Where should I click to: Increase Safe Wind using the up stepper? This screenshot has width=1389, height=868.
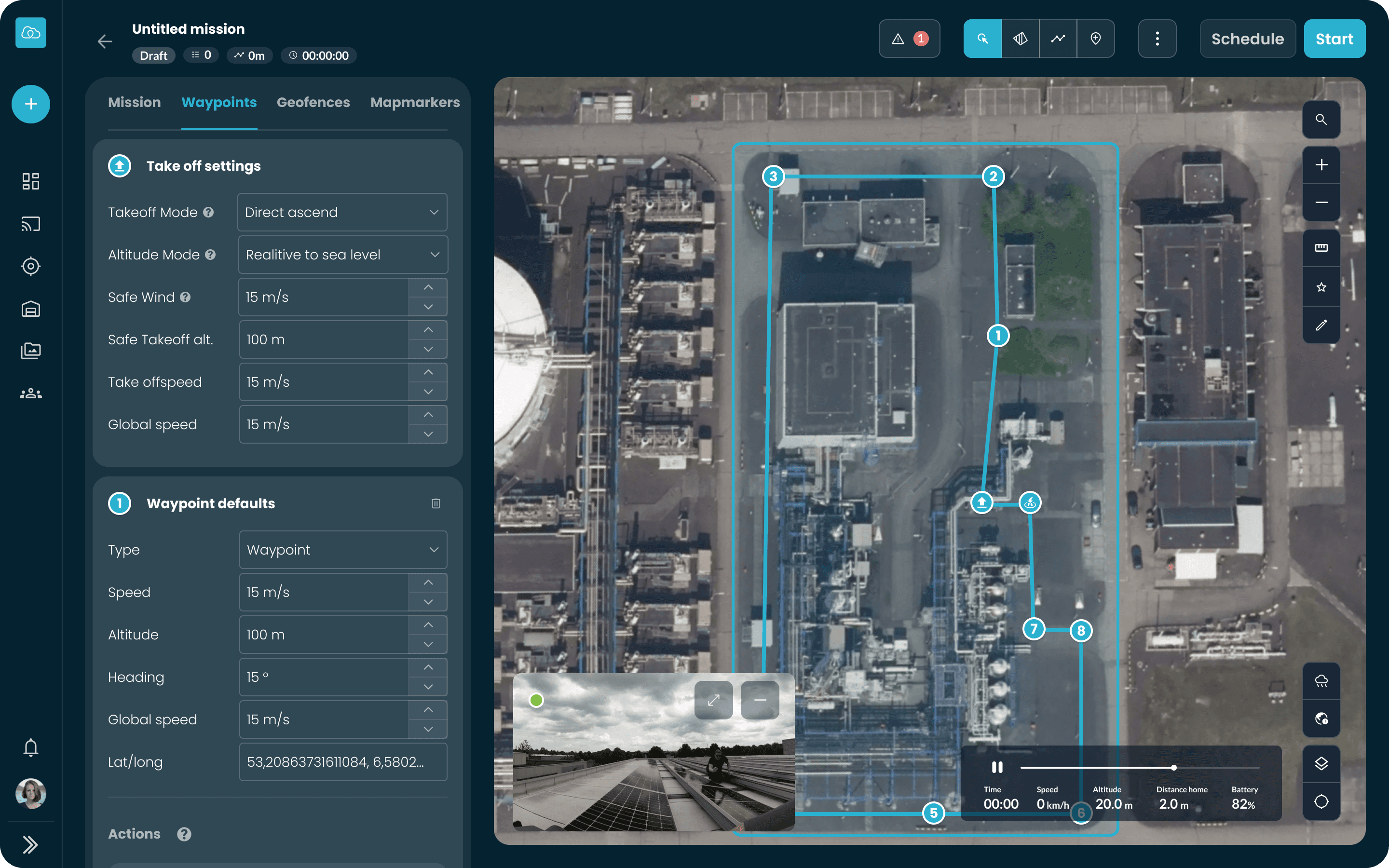tap(428, 287)
